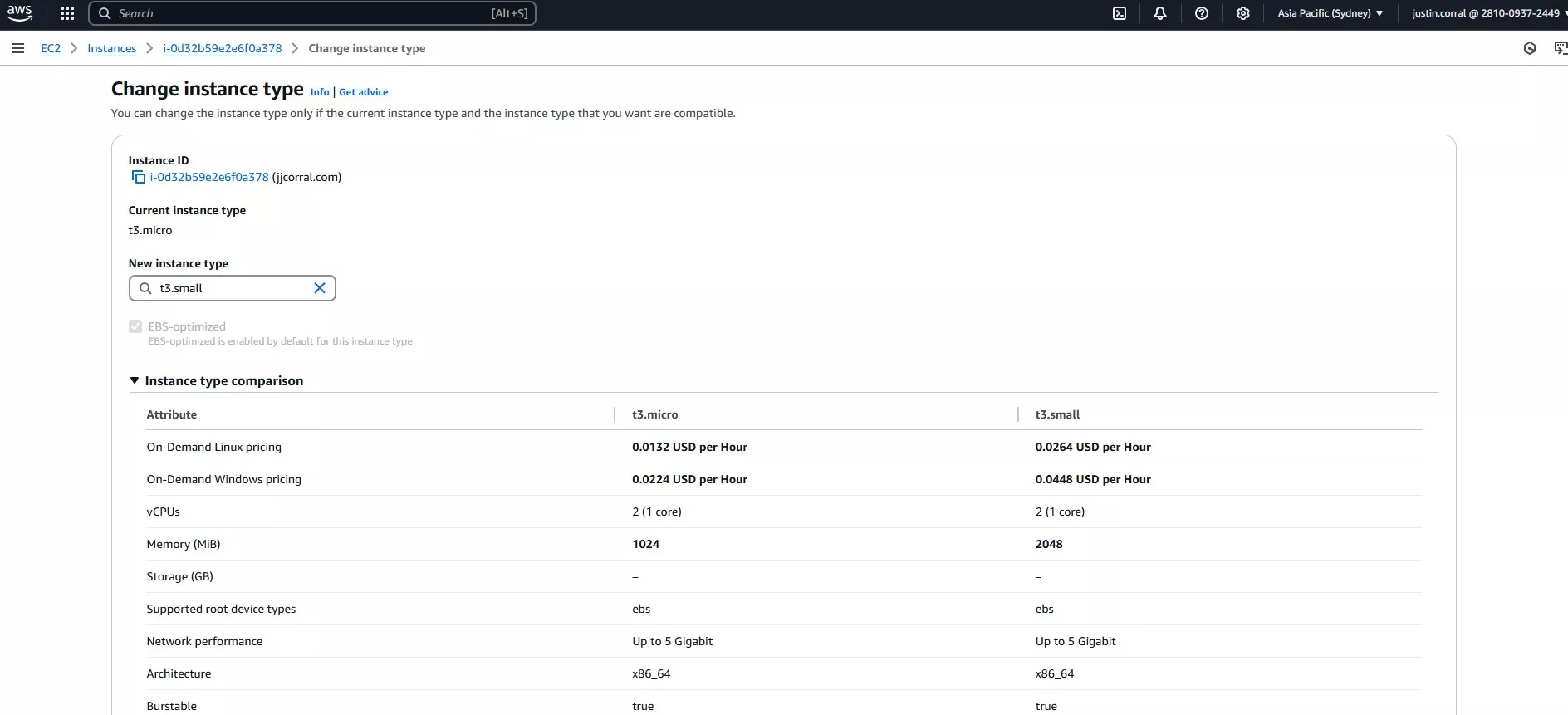The image size is (1568, 715).
Task: Toggle the EBS-optimized checkbox
Action: (135, 326)
